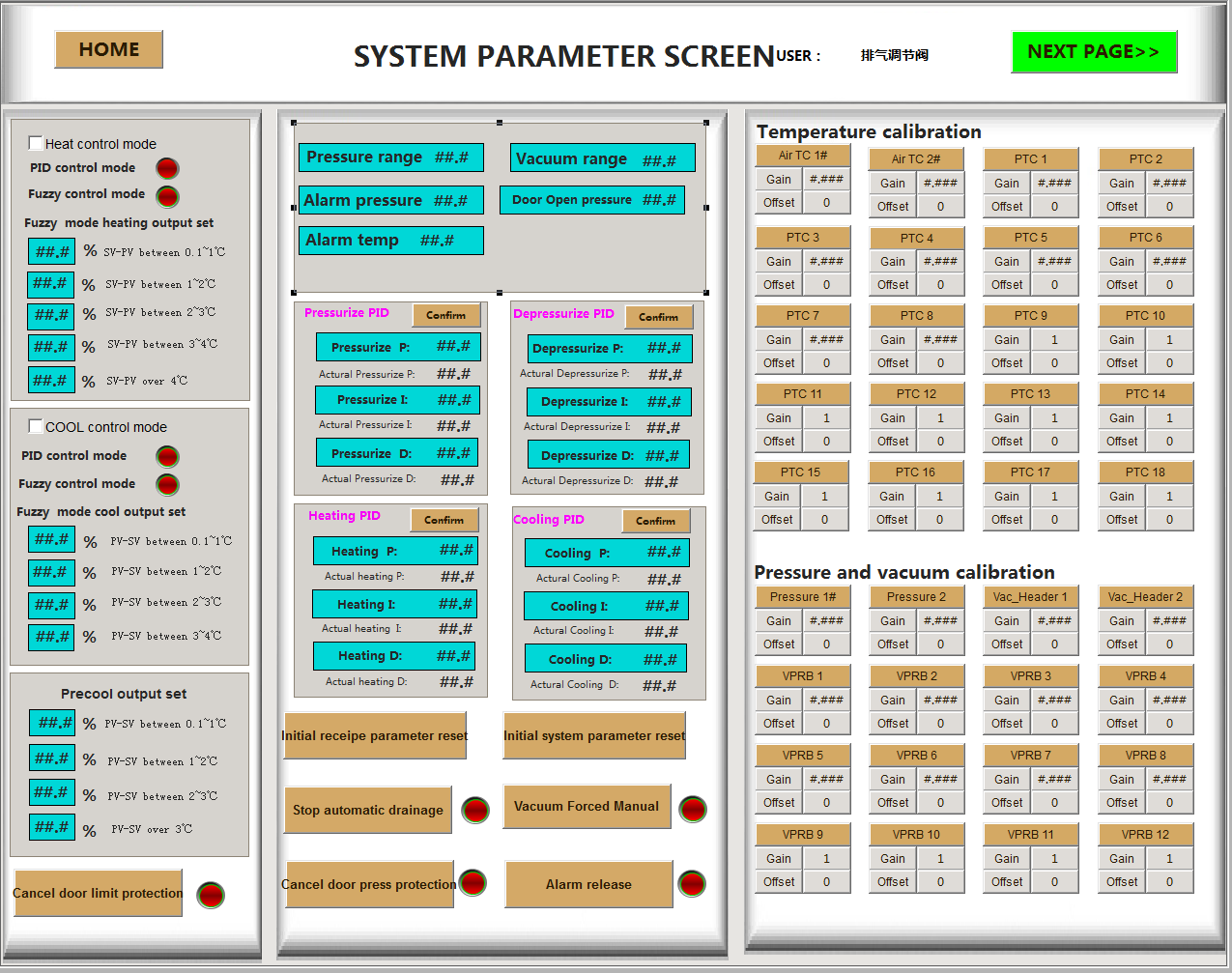The image size is (1232, 973).
Task: Toggle COOL PID control mode indicator
Action: click(x=167, y=456)
